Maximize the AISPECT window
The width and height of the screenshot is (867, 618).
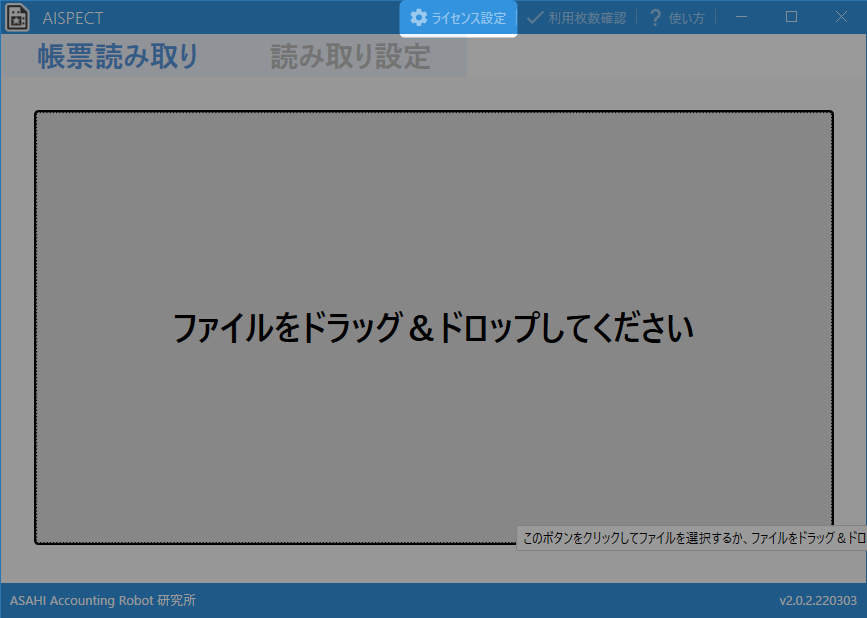coord(791,17)
